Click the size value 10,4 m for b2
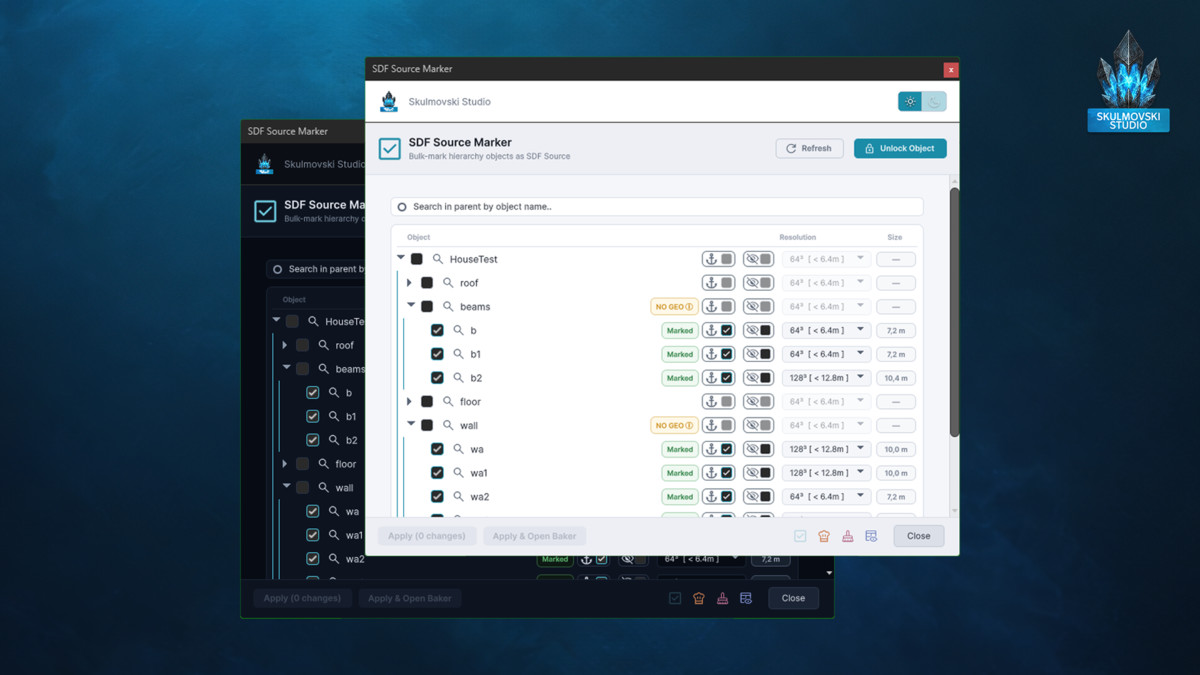 click(896, 378)
